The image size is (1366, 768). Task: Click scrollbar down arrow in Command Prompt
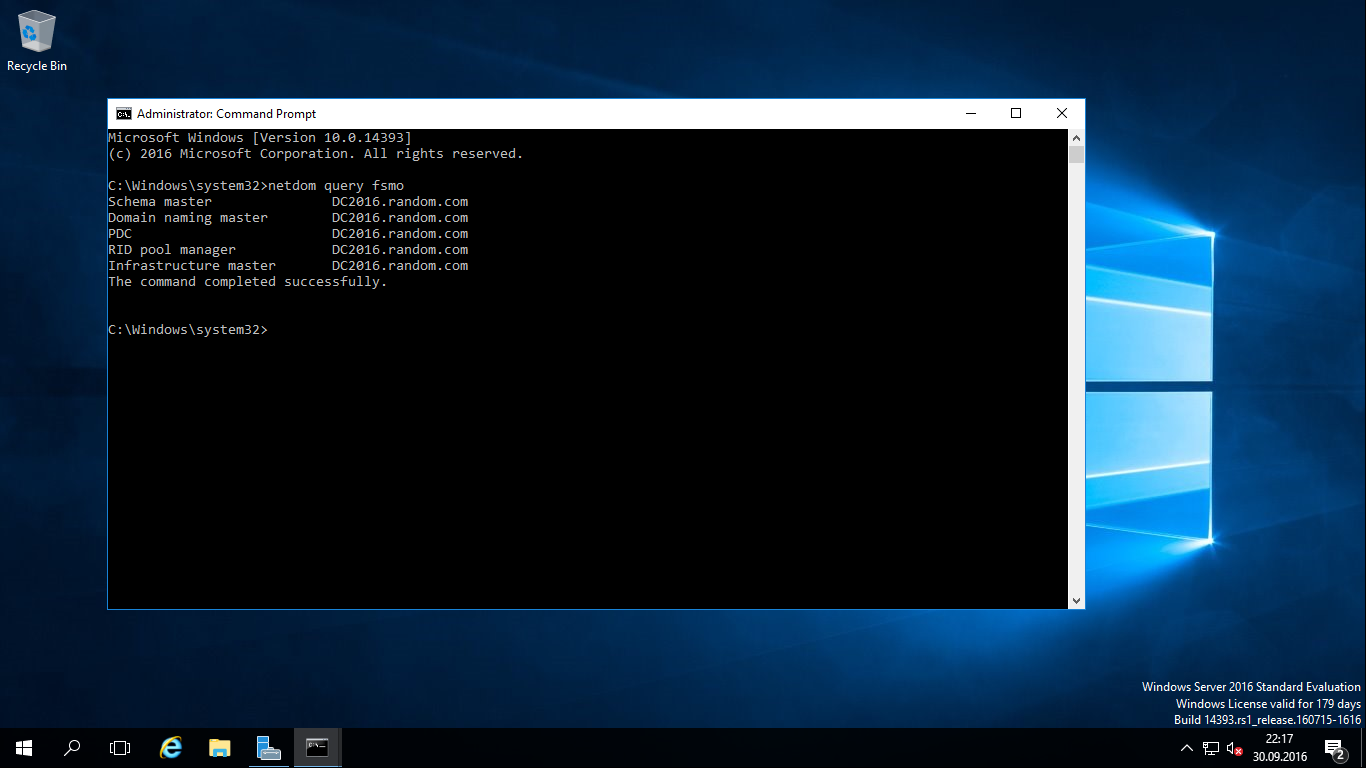[x=1076, y=600]
